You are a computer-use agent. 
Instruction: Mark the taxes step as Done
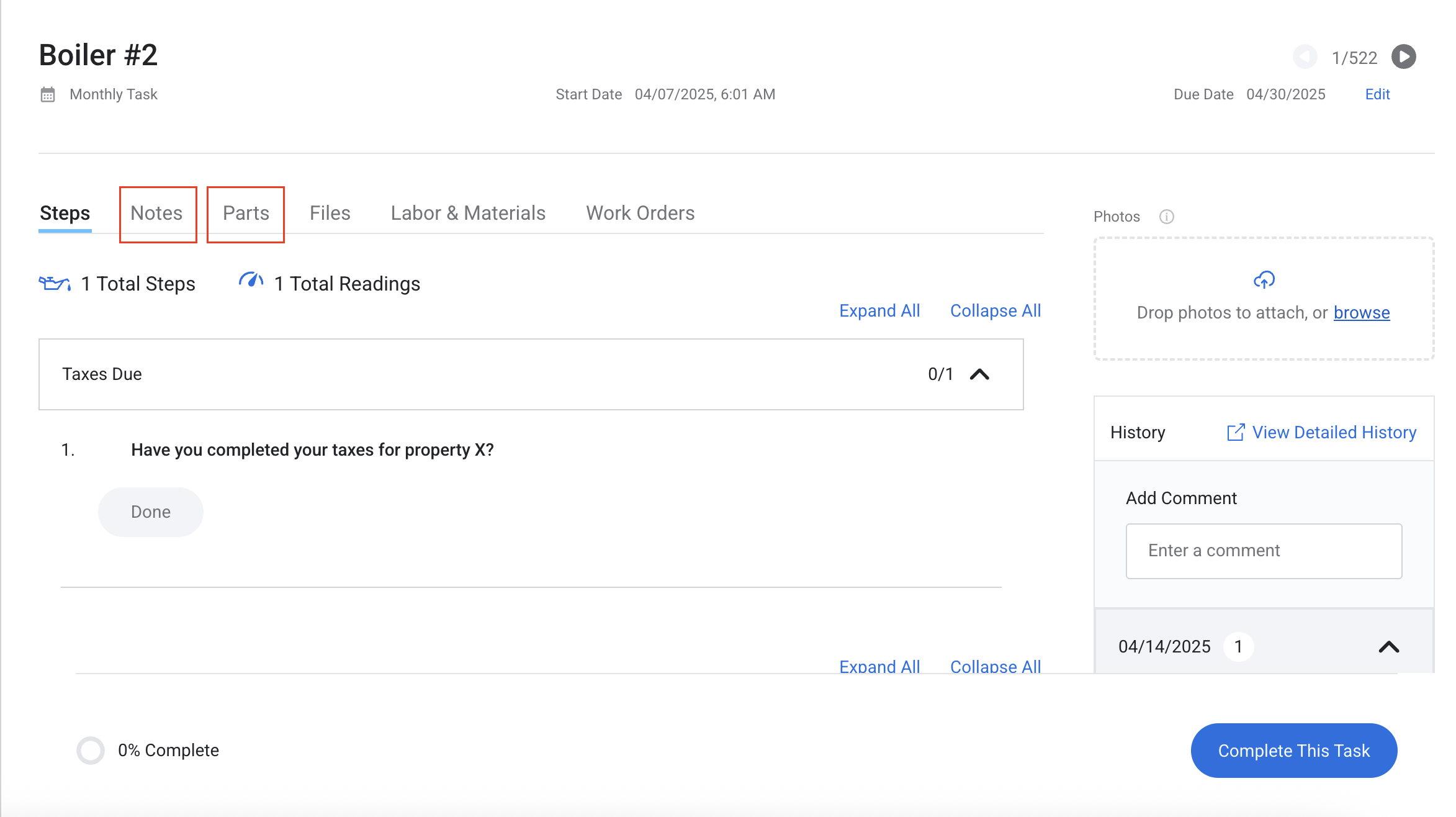point(151,512)
